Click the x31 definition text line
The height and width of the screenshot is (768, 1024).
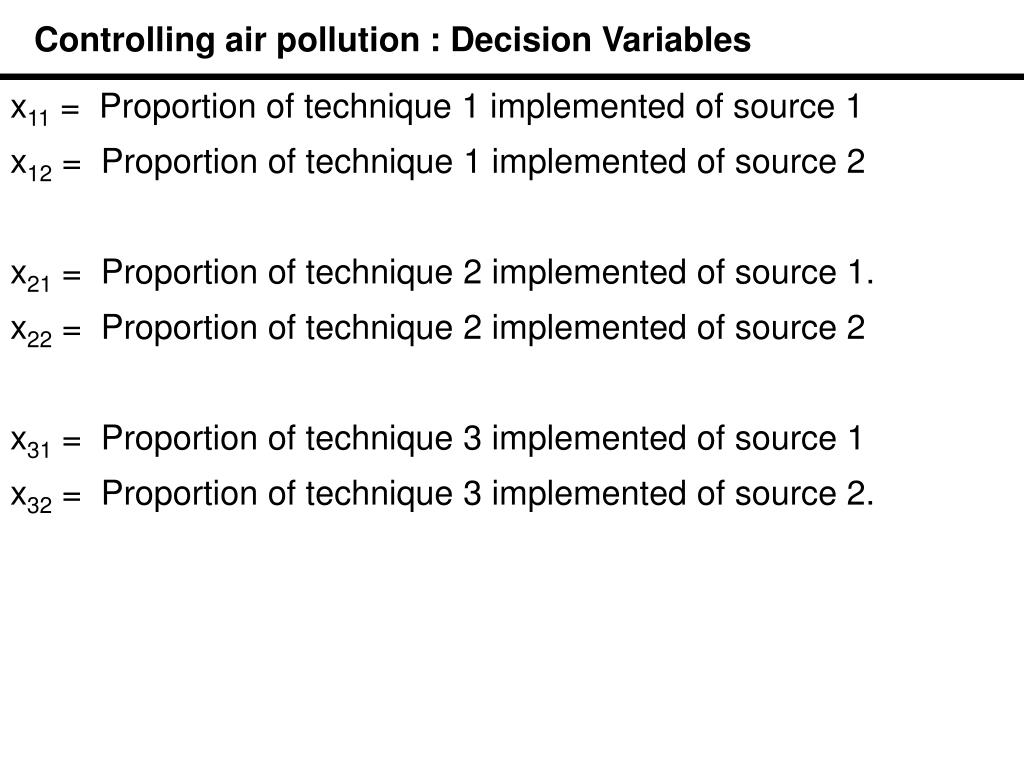tap(482, 438)
